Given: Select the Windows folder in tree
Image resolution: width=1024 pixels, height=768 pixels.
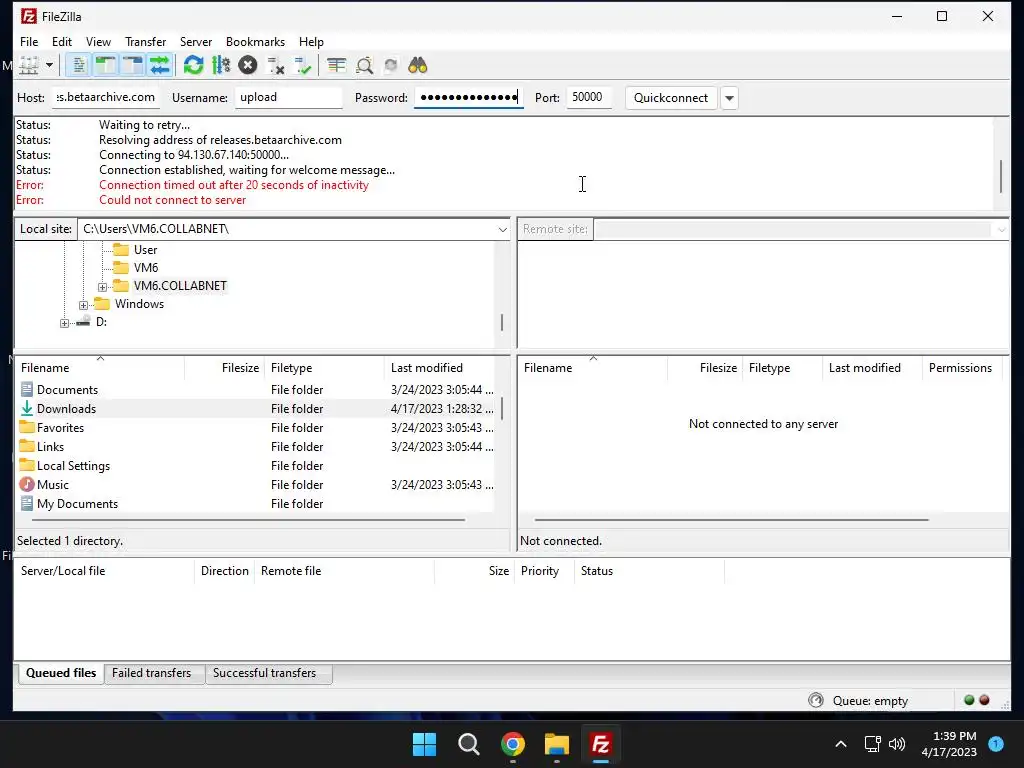Looking at the screenshot, I should point(139,304).
